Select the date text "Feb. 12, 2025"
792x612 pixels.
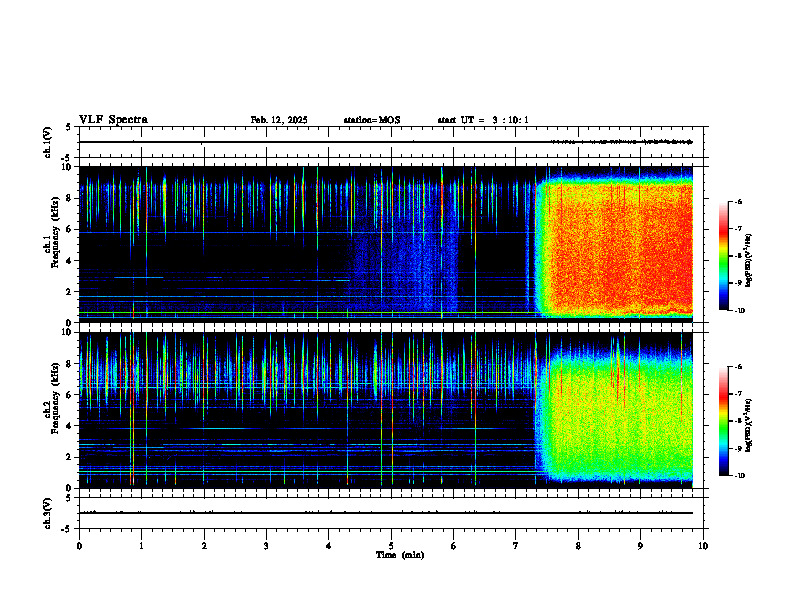pos(279,120)
